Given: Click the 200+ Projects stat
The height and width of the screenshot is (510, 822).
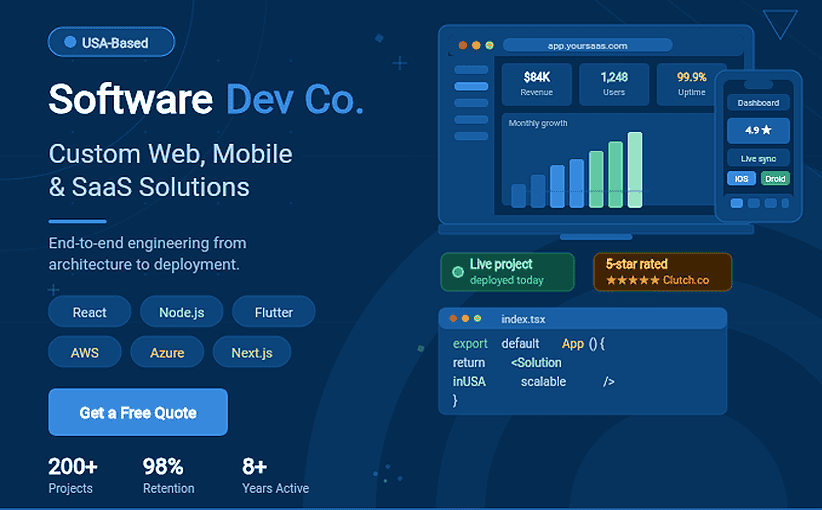Looking at the screenshot, I should click(x=73, y=475).
